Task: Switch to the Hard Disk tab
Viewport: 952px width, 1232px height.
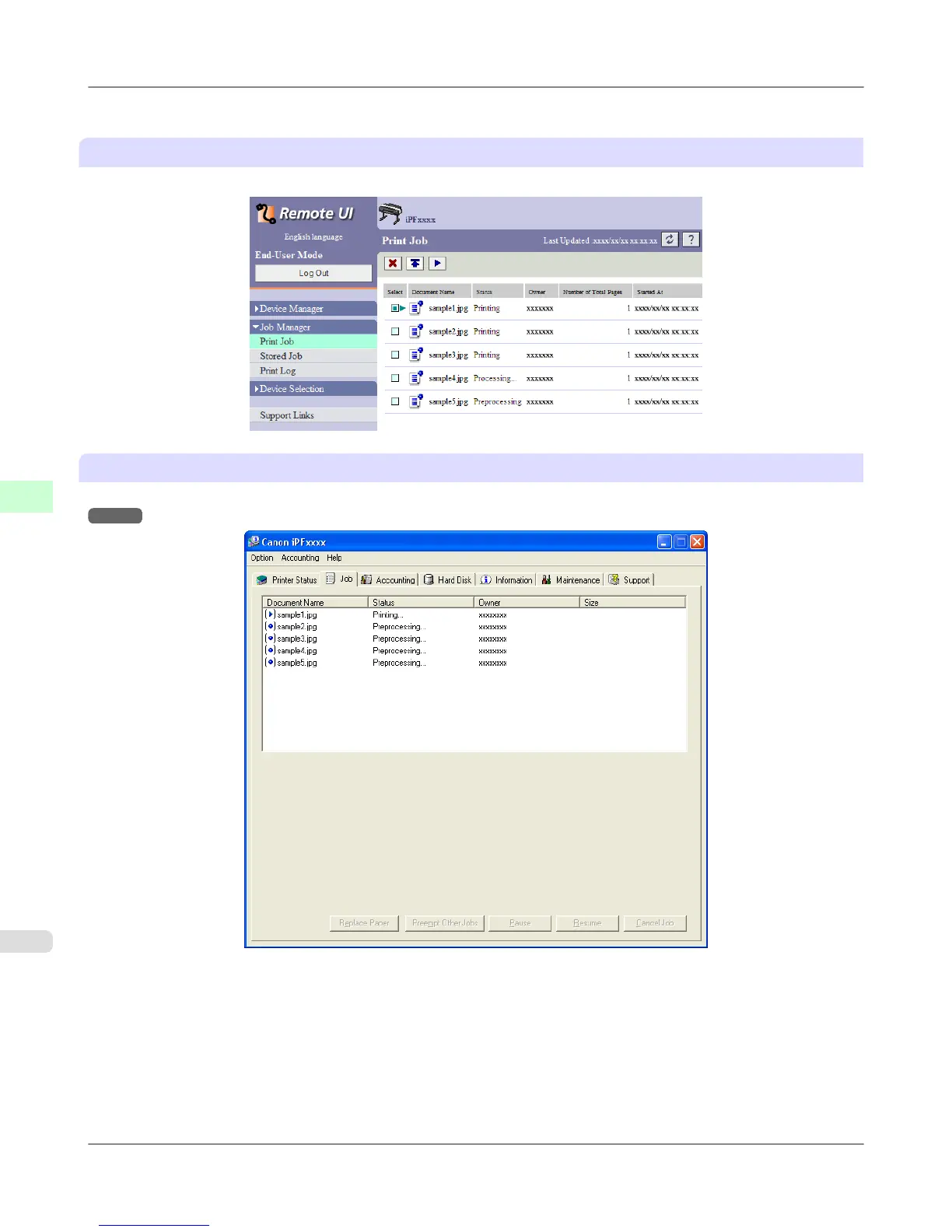Action: 448,580
